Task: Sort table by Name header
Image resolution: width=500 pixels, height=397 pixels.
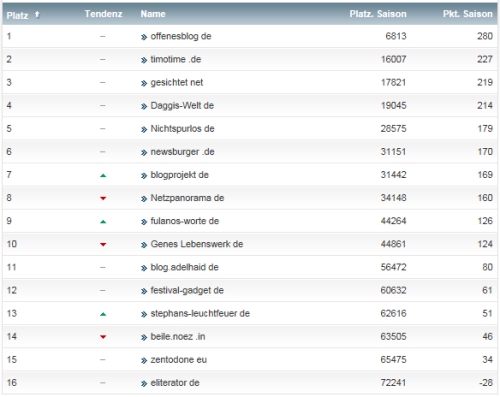Action: (153, 14)
